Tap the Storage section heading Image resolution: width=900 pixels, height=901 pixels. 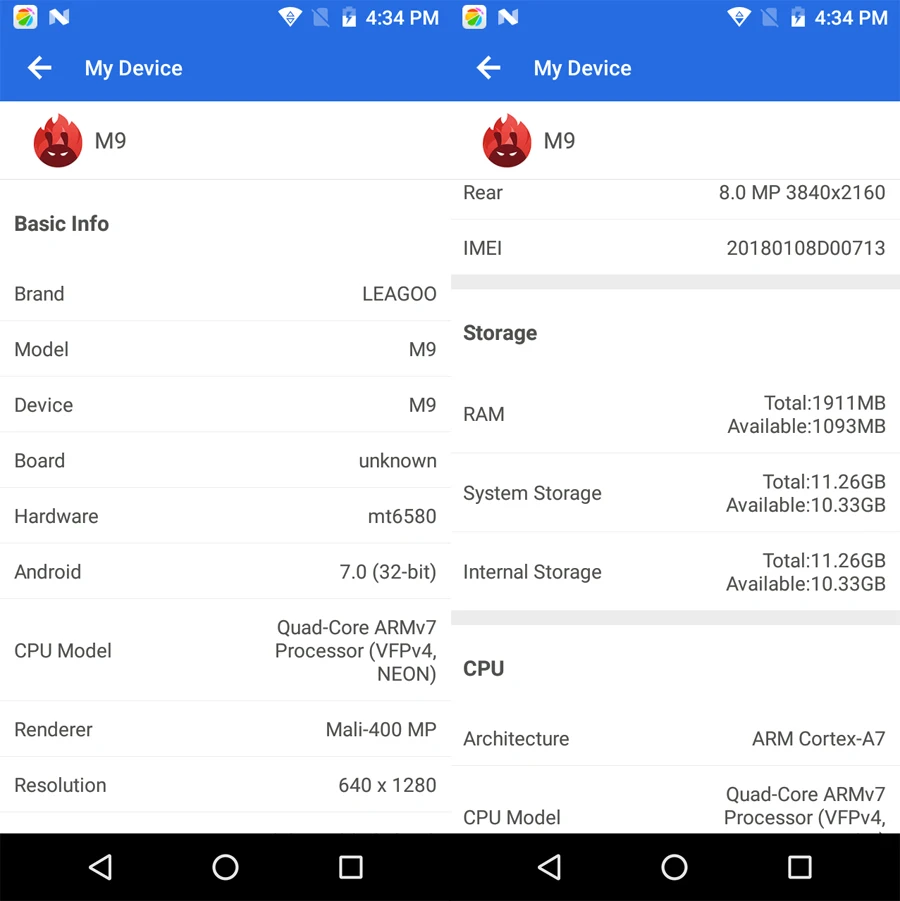(x=500, y=333)
